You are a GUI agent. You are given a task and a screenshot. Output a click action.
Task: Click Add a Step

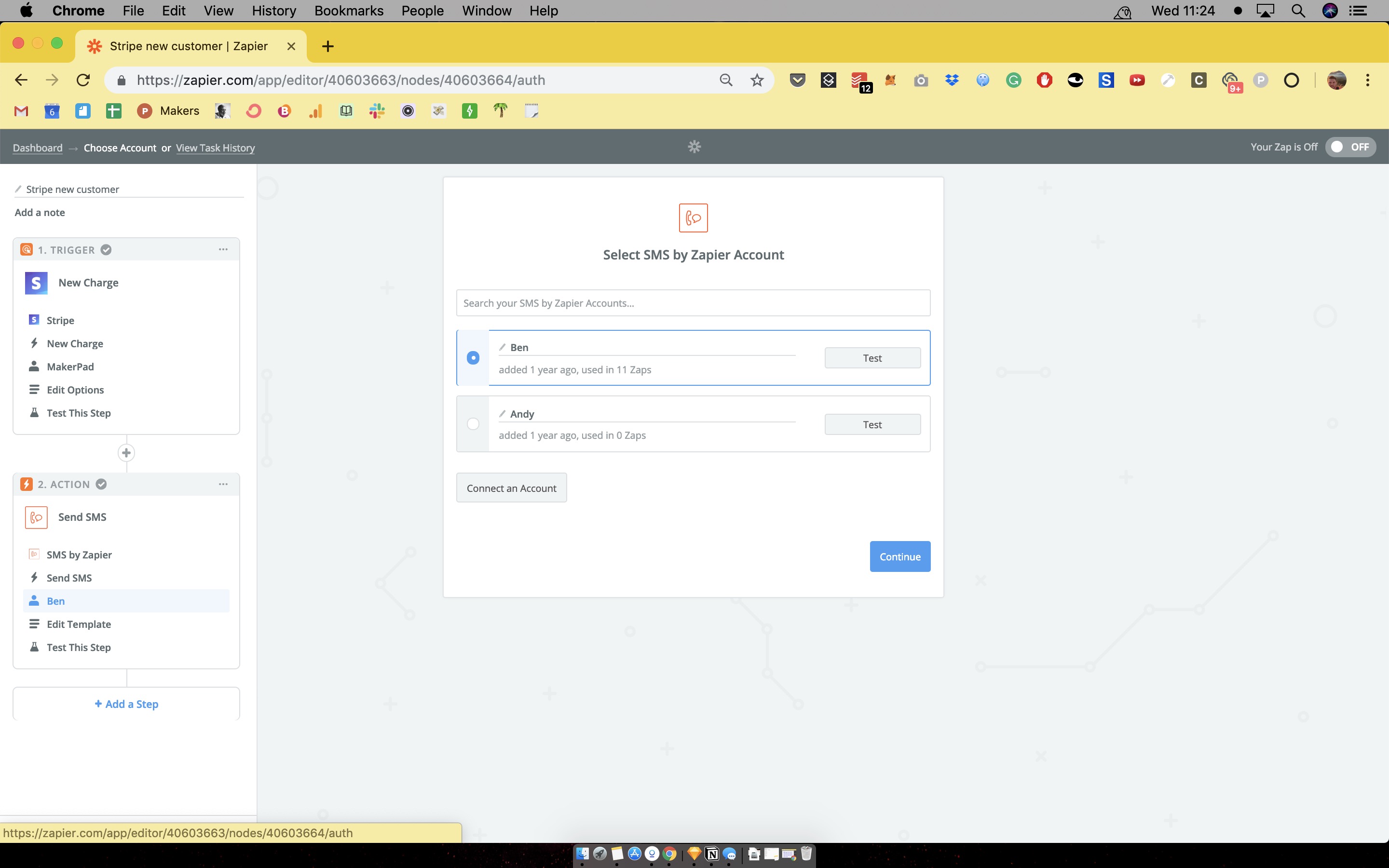[x=126, y=704]
